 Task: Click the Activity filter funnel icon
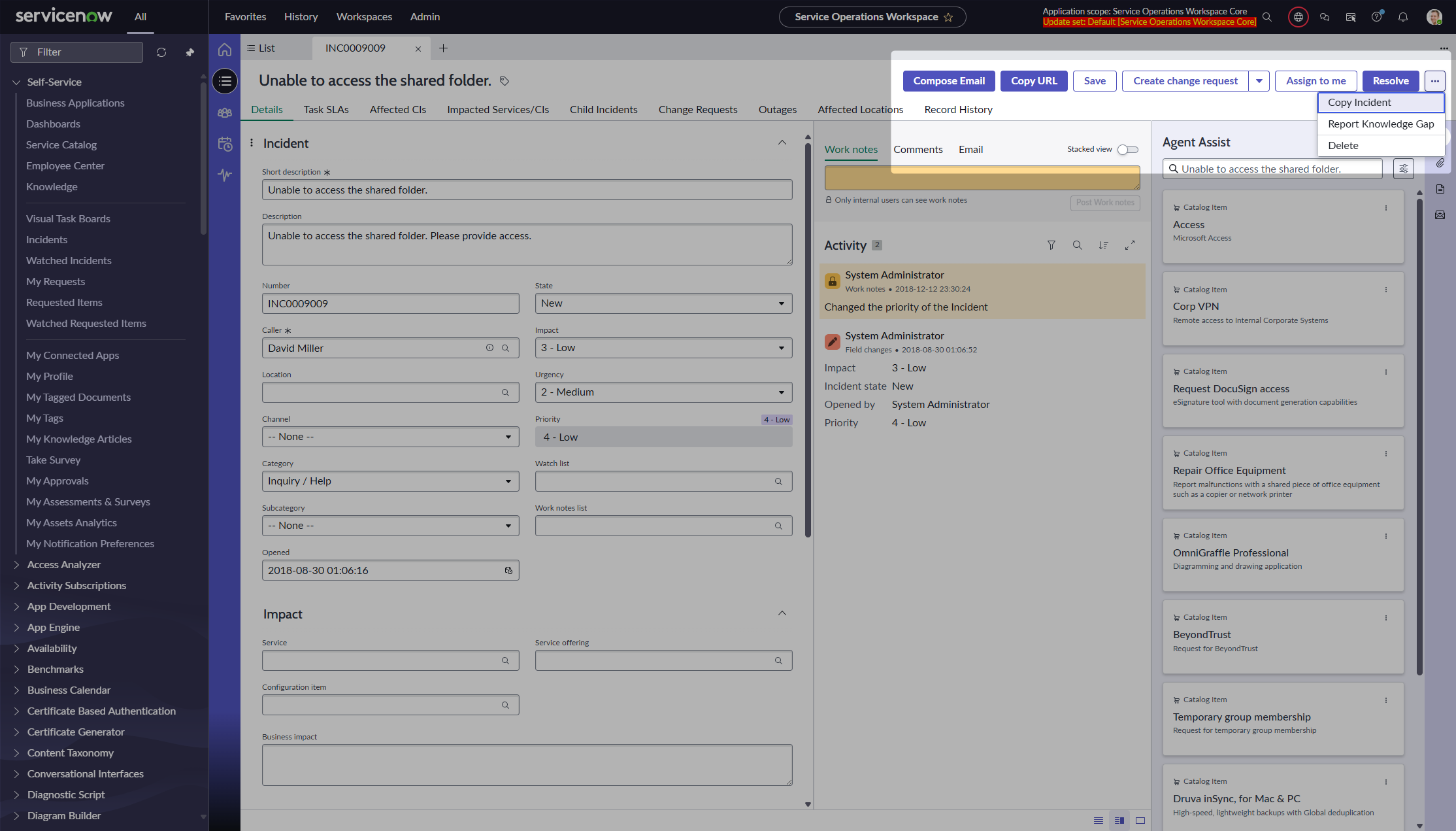tap(1051, 245)
